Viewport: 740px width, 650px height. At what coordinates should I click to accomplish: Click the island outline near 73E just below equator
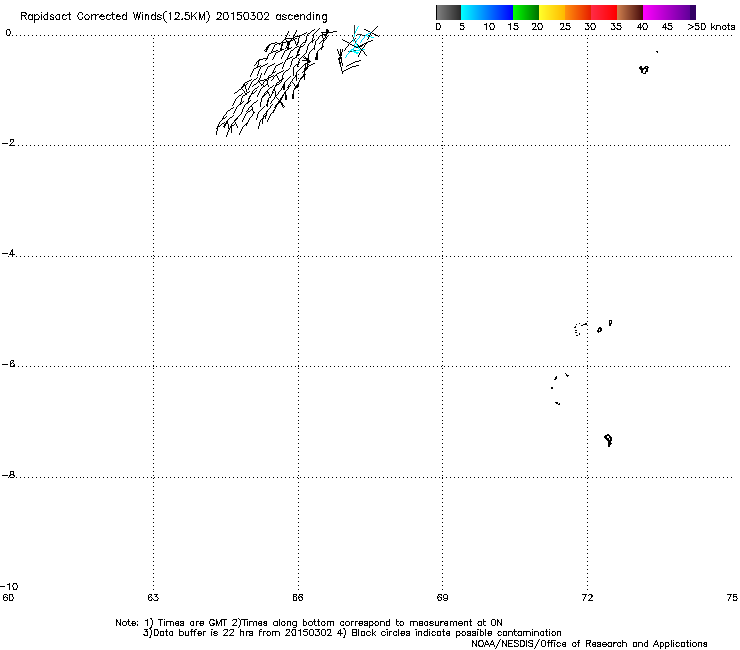(x=644, y=70)
